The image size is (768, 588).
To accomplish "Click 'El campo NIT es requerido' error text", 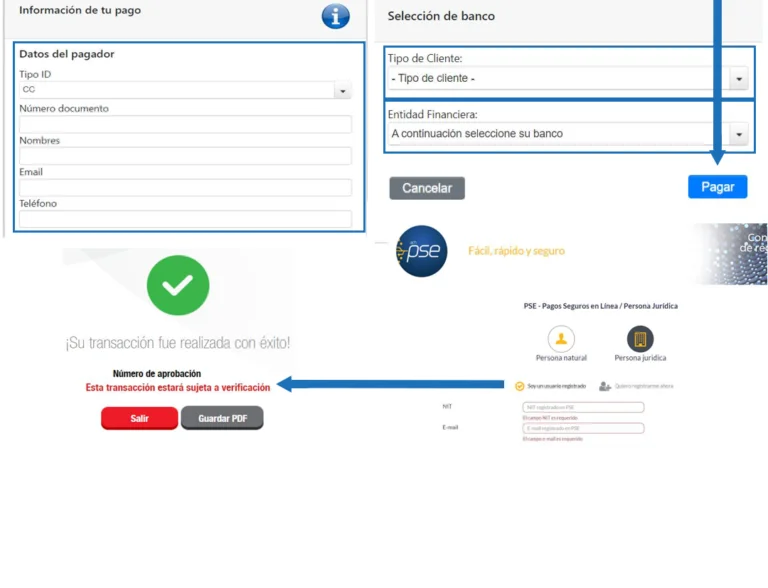I will (x=550, y=418).
